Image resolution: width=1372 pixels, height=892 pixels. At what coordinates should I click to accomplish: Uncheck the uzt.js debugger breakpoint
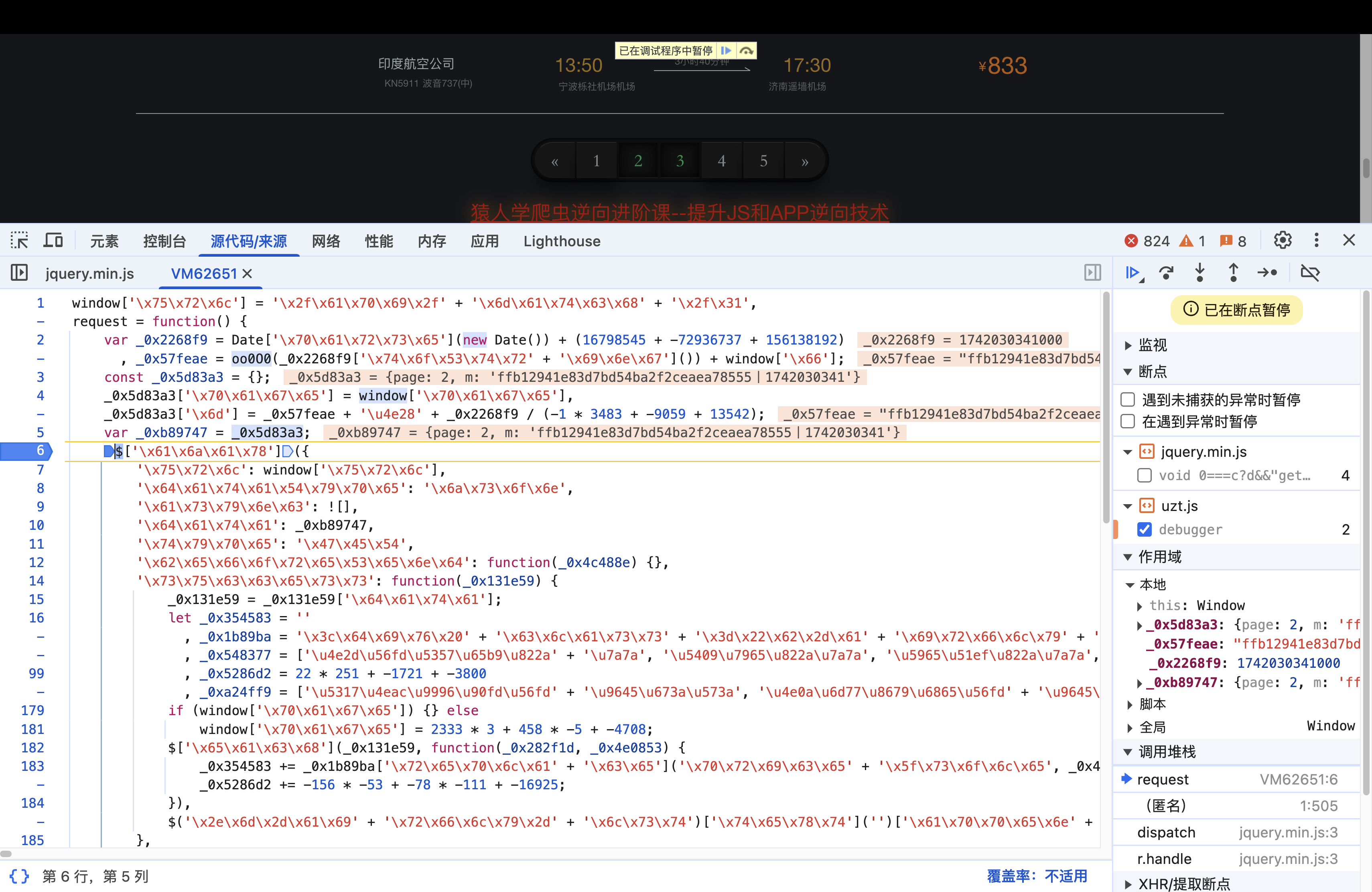tap(1144, 529)
